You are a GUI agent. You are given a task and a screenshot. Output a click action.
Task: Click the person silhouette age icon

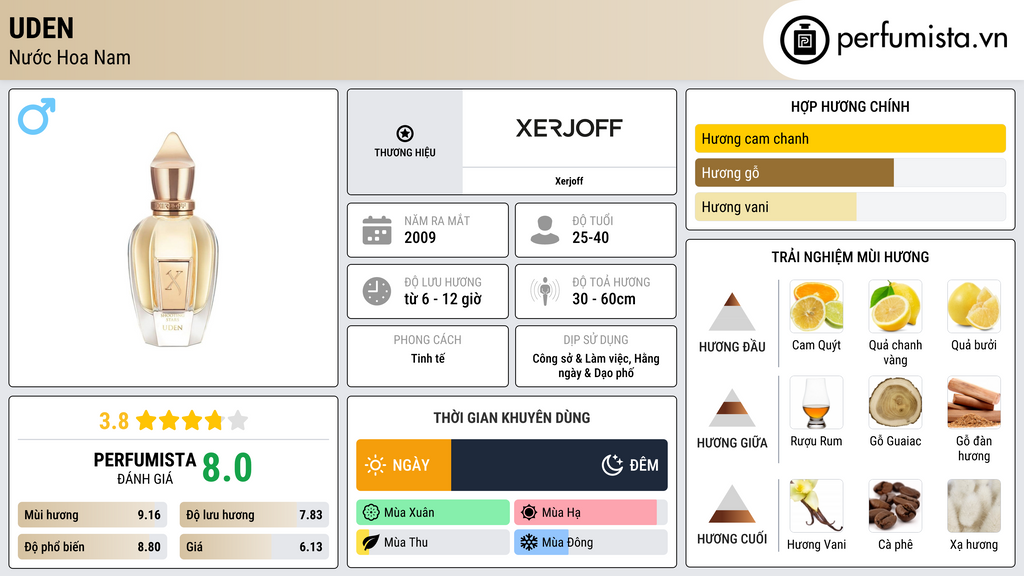click(x=544, y=230)
